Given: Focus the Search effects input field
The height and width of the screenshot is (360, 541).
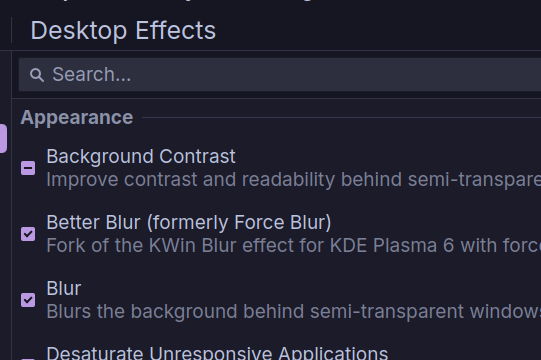Looking at the screenshot, I should coord(280,75).
